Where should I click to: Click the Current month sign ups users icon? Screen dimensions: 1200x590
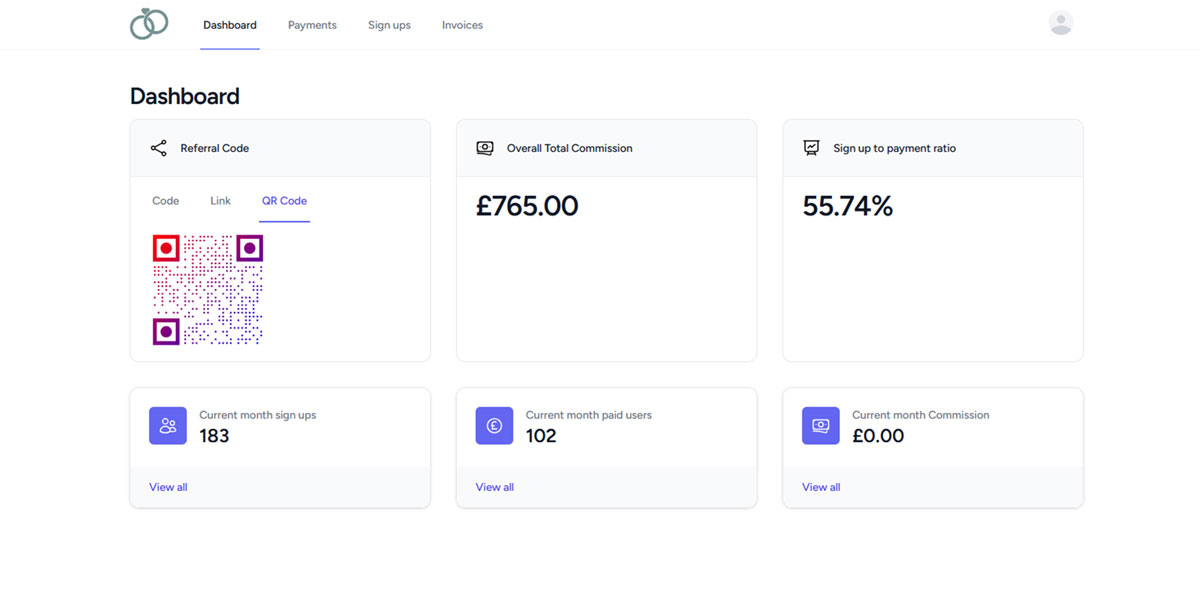(167, 425)
